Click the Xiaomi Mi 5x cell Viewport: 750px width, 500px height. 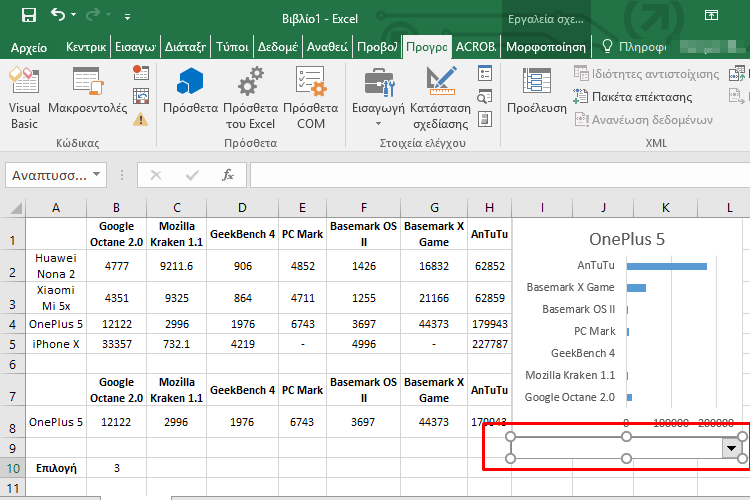pyautogui.click(x=55, y=298)
